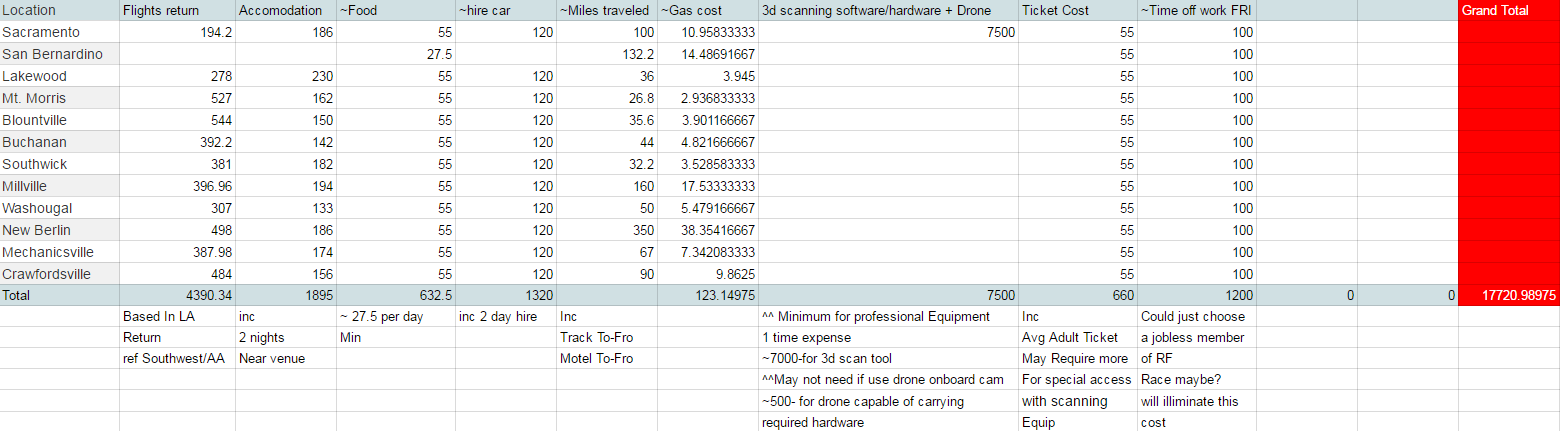Select the Ticket Cost header cell
This screenshot has width=1560, height=431.
coord(1078,11)
